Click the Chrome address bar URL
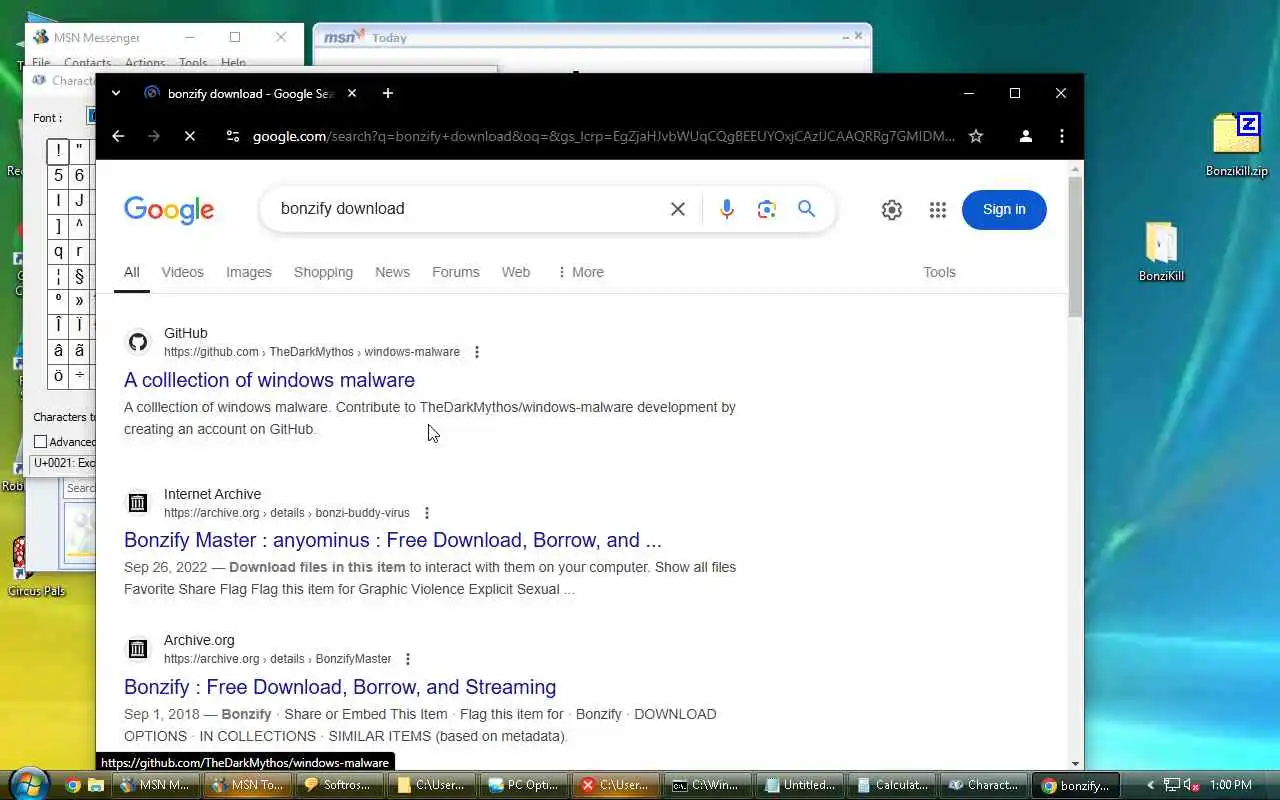1280x800 pixels. (x=603, y=136)
